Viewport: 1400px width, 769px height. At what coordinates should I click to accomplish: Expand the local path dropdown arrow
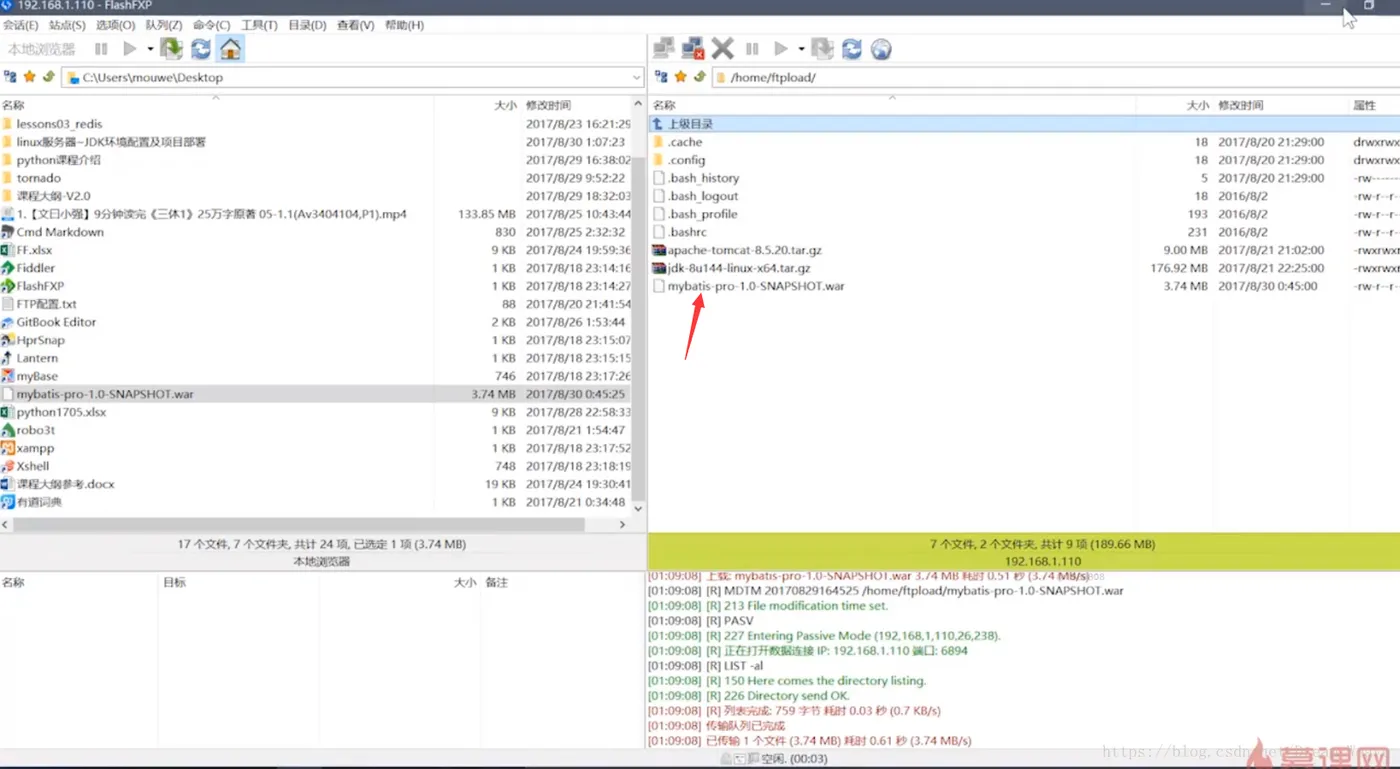pyautogui.click(x=636, y=77)
